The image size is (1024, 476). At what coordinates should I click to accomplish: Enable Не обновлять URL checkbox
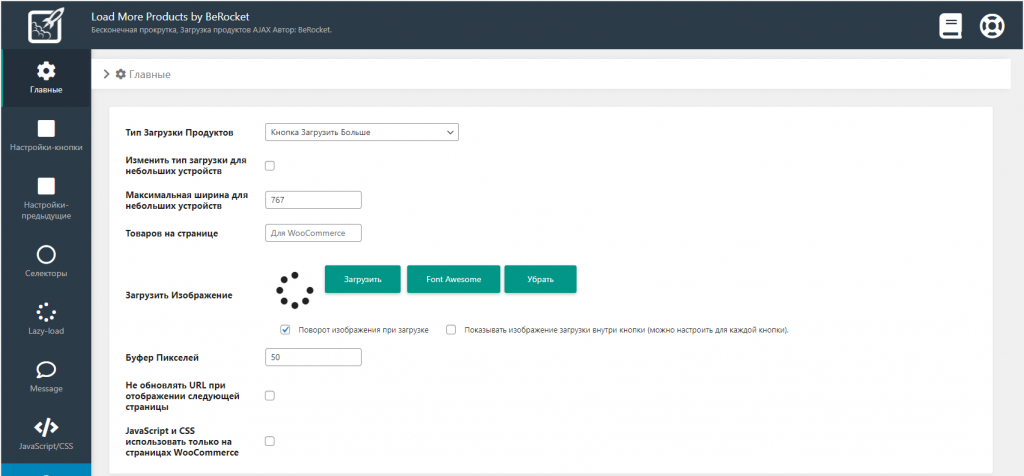pyautogui.click(x=270, y=396)
